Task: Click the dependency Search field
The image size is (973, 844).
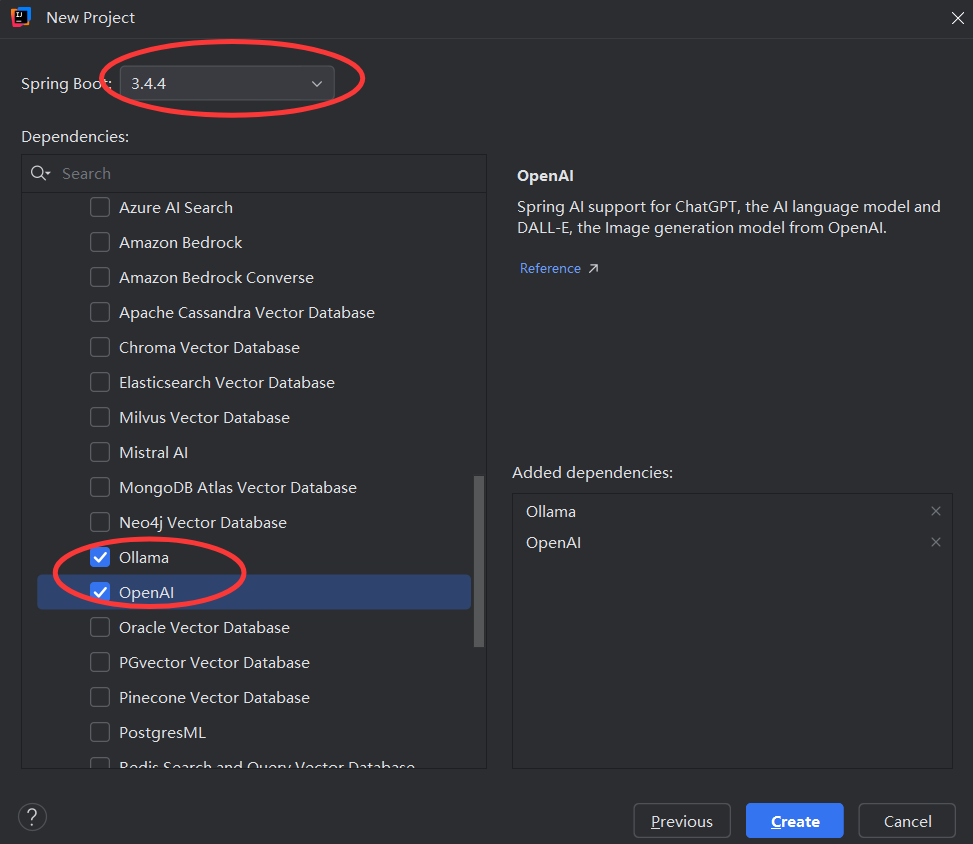Action: click(x=254, y=174)
